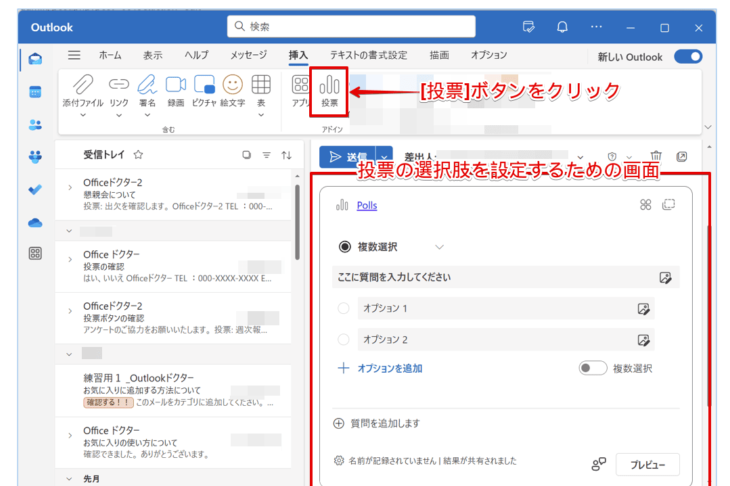Expand the Officeドクター2 懇親会について message thread
The image size is (730, 486).
point(69,187)
